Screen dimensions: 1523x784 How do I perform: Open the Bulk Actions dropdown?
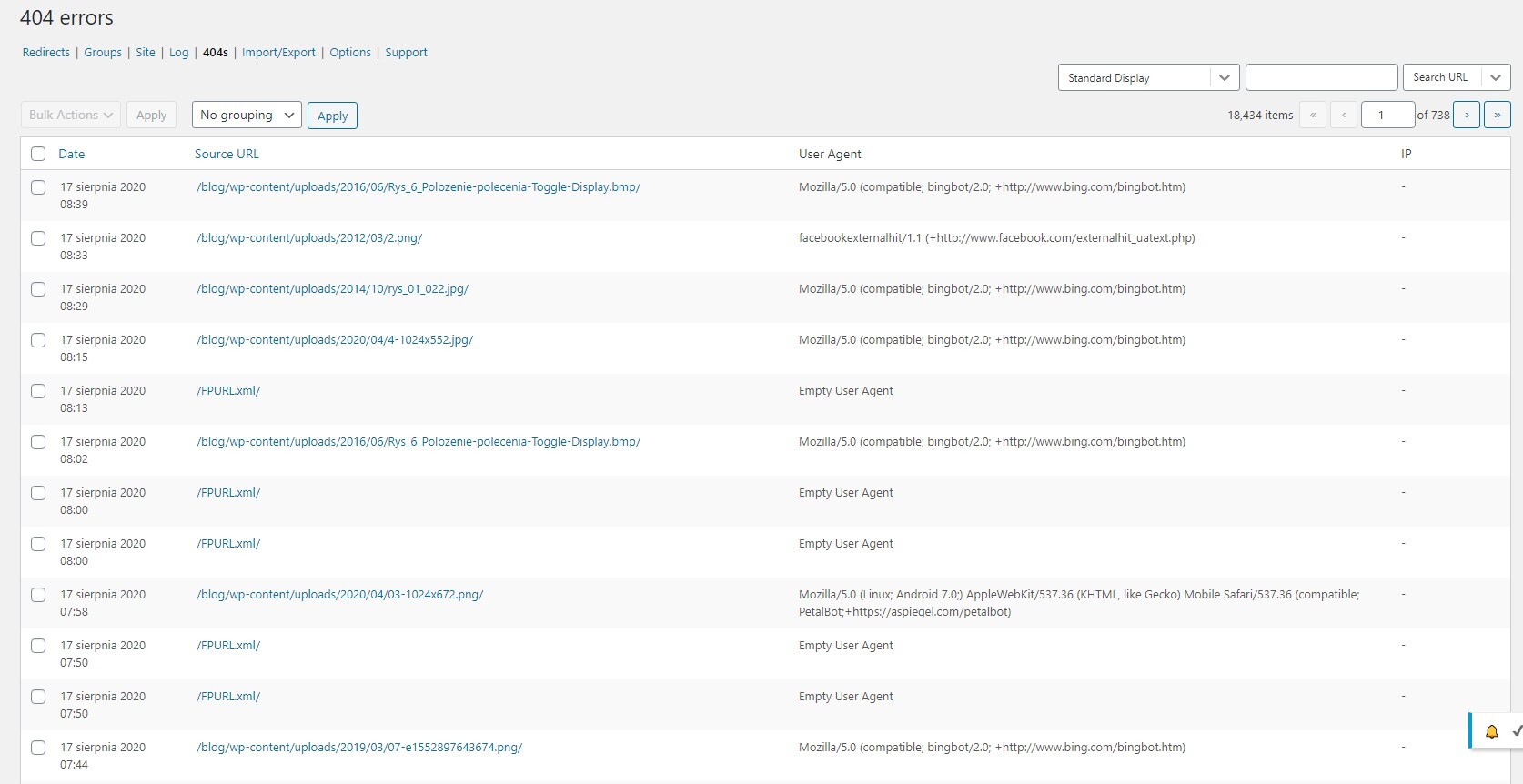pyautogui.click(x=71, y=115)
